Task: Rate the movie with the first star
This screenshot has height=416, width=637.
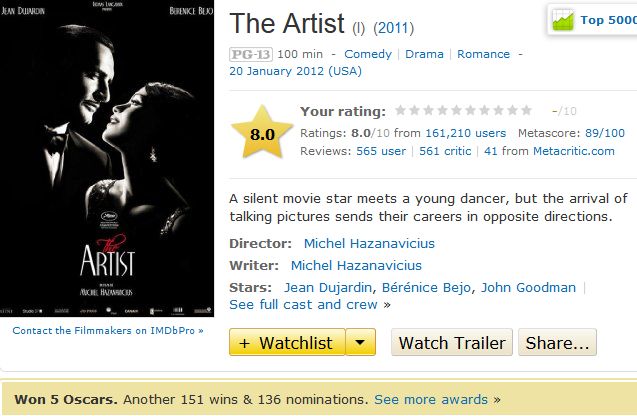Action: pyautogui.click(x=401, y=111)
